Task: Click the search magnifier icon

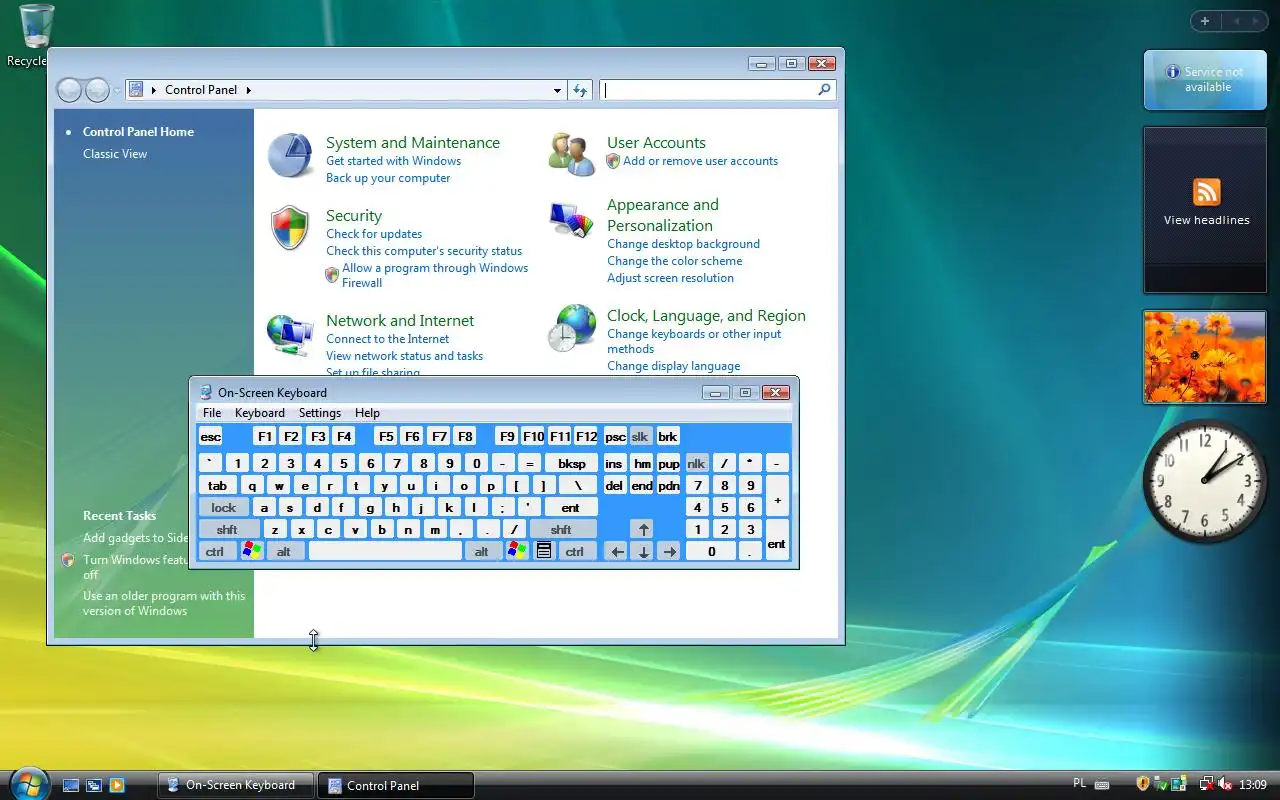Action: coord(824,90)
